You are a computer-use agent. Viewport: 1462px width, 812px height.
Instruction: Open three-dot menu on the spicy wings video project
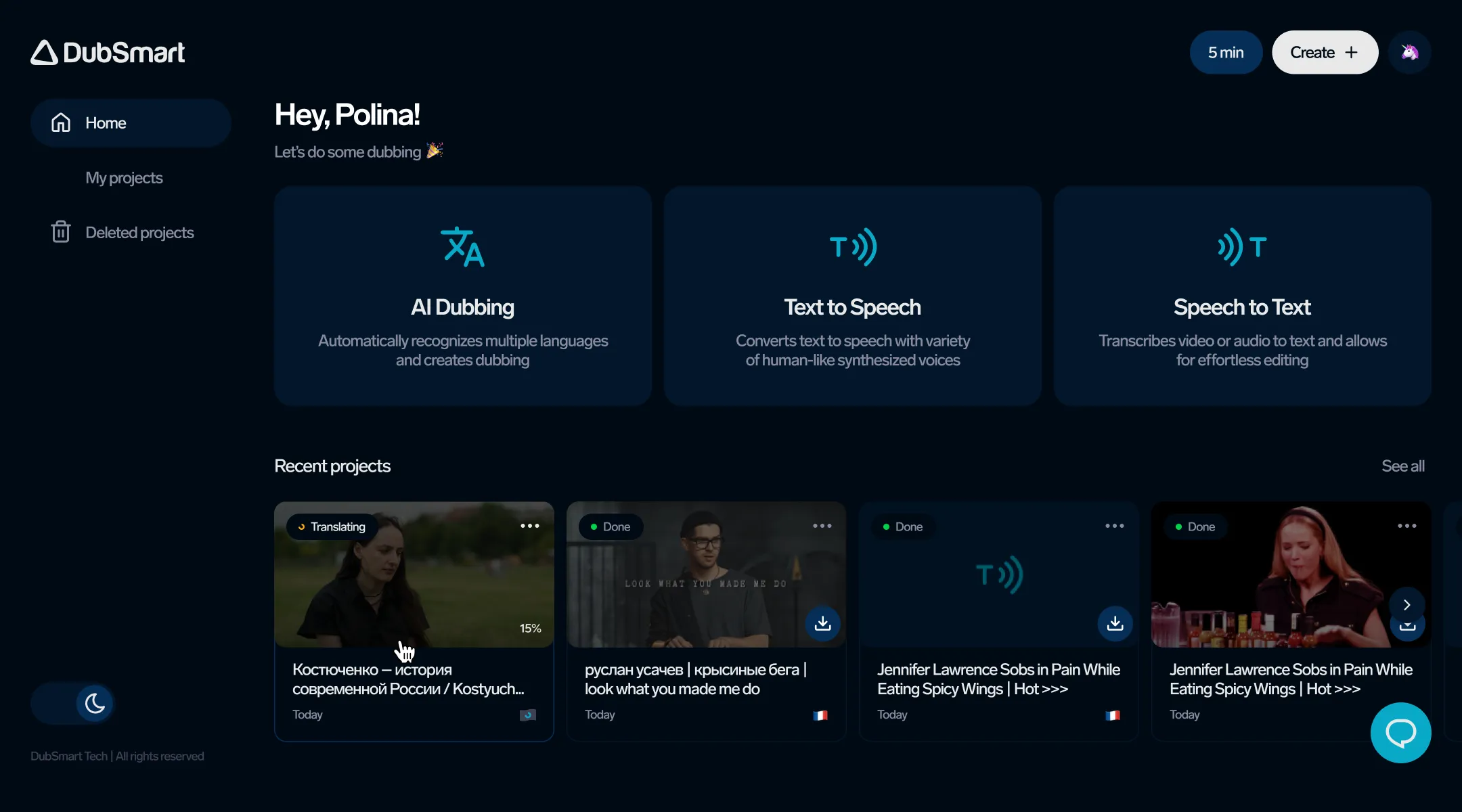pyautogui.click(x=1407, y=526)
